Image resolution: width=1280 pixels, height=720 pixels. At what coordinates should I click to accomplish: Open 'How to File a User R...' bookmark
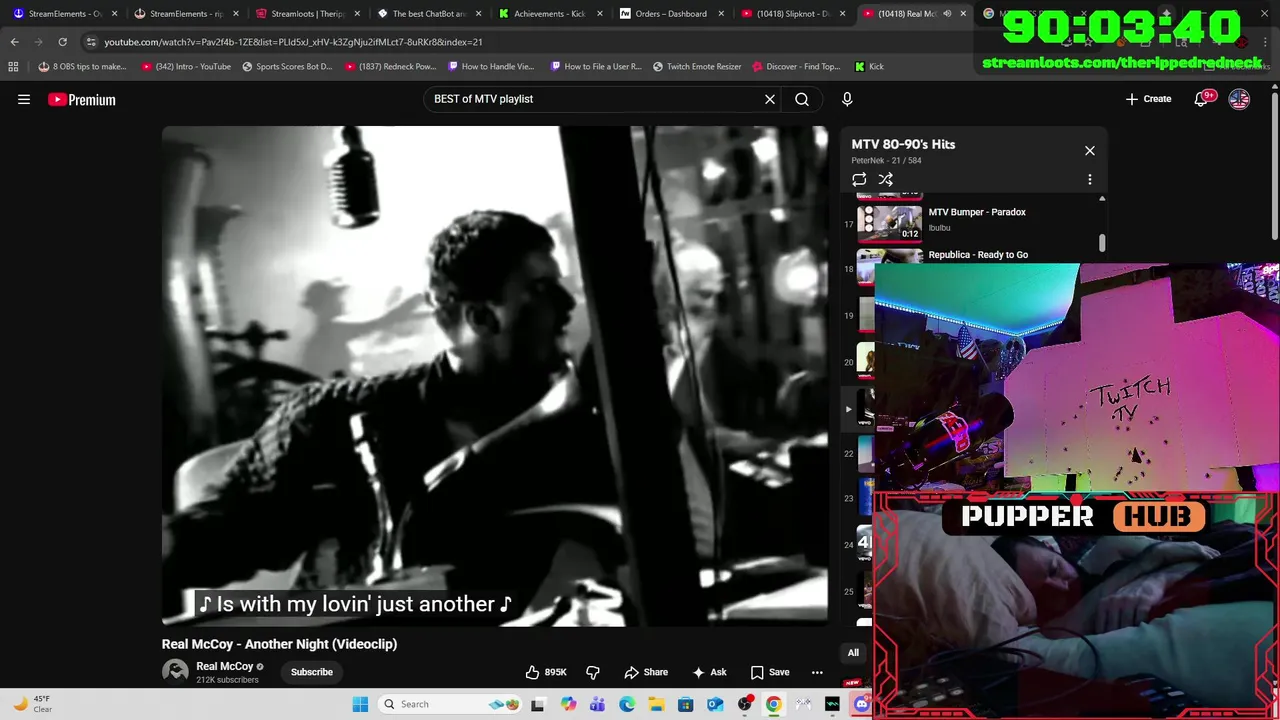coord(596,66)
